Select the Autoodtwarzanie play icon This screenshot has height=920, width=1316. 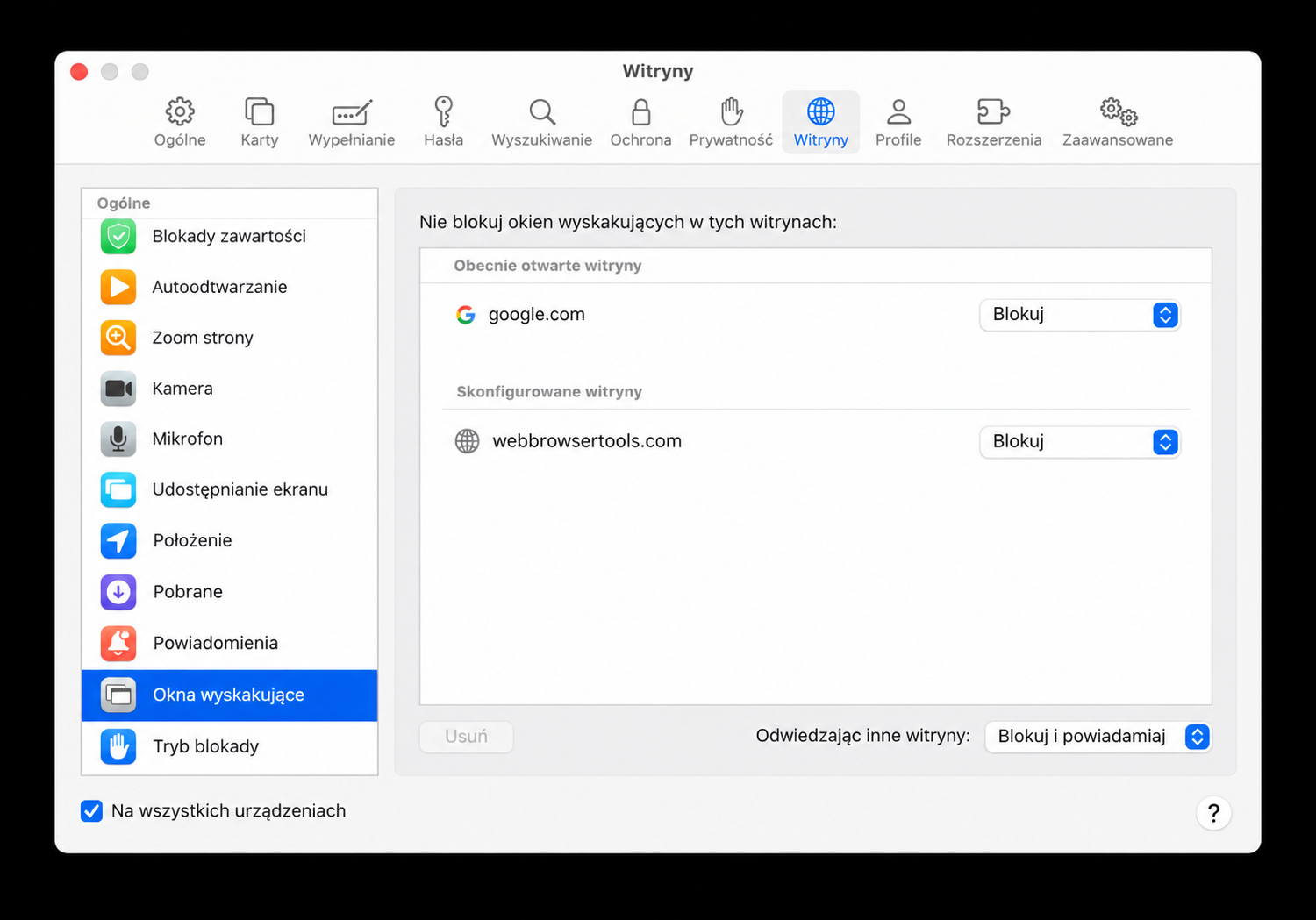click(118, 287)
